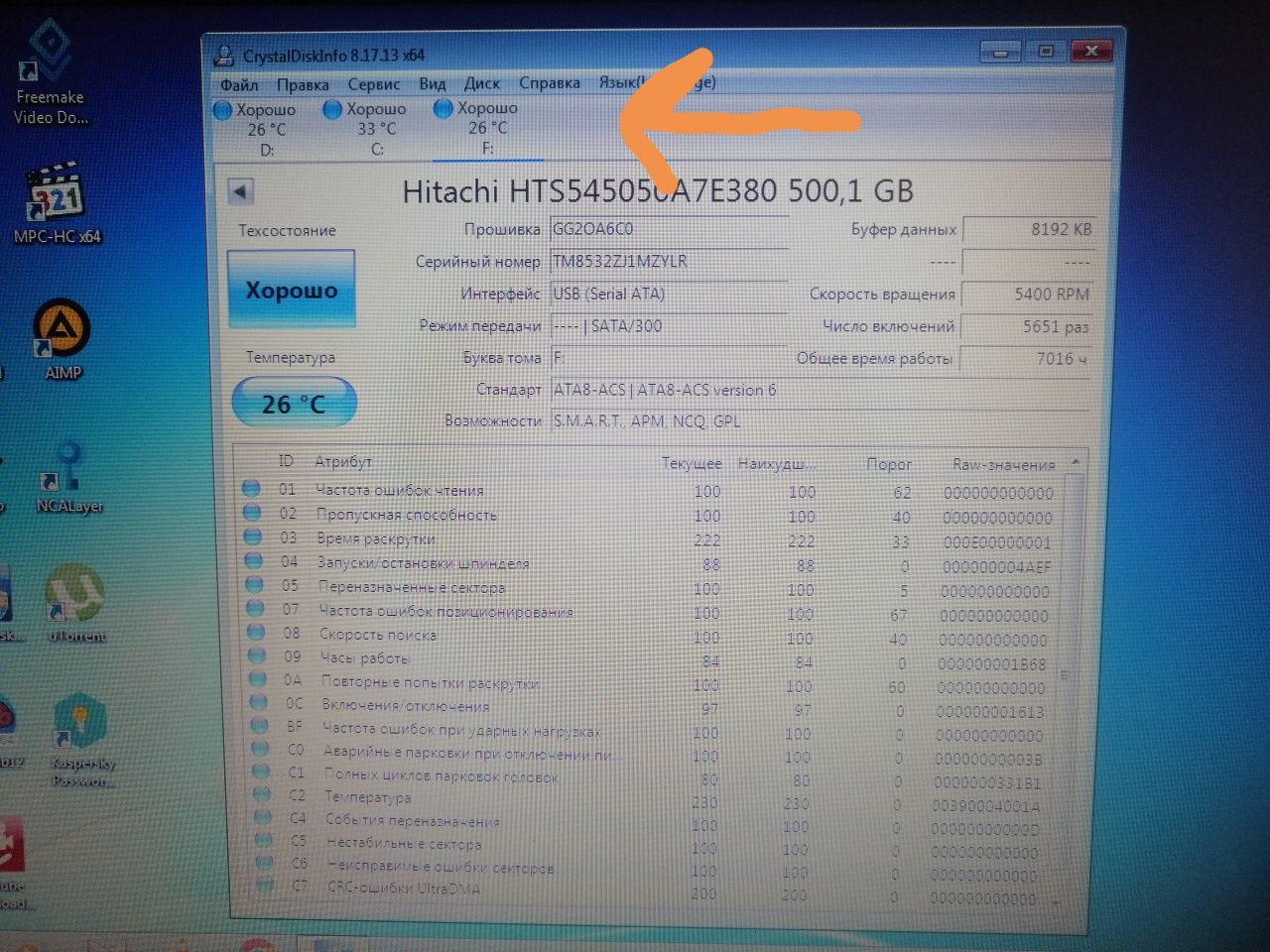Screen dimensions: 1270x952
Task: Click the 5651 раз power-on count
Action: pos(1027,326)
